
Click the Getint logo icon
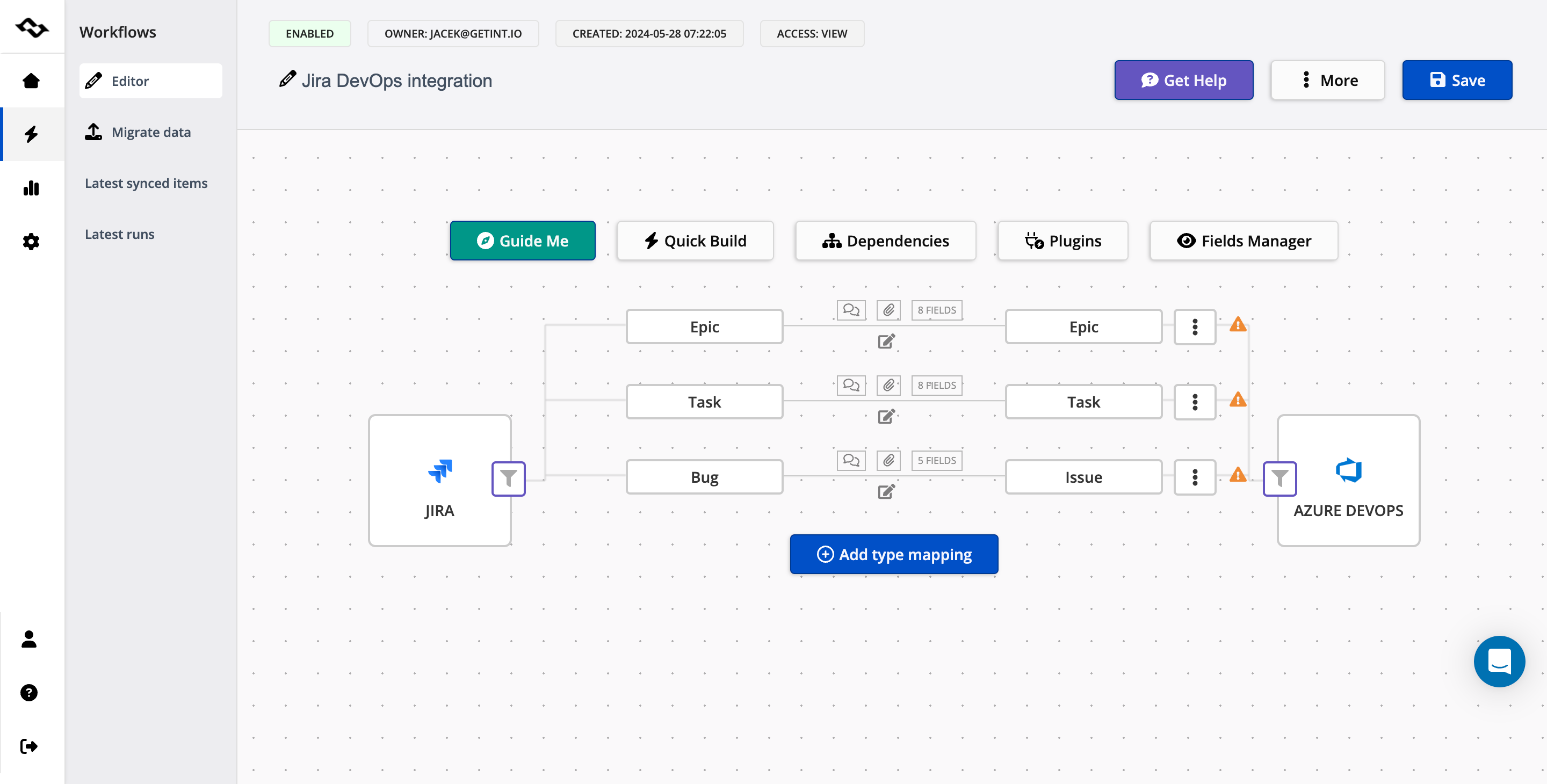(x=32, y=27)
